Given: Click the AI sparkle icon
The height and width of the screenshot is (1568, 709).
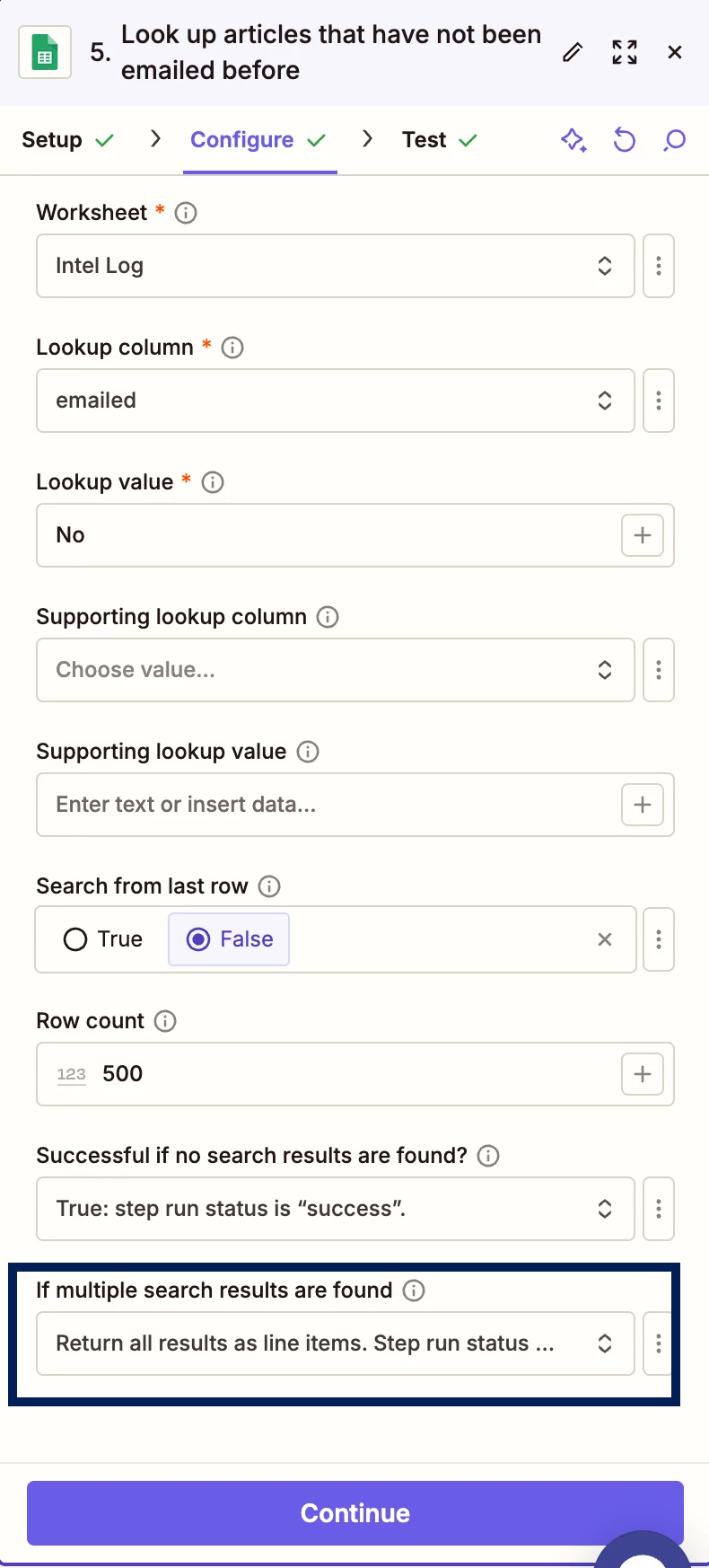Looking at the screenshot, I should (573, 140).
